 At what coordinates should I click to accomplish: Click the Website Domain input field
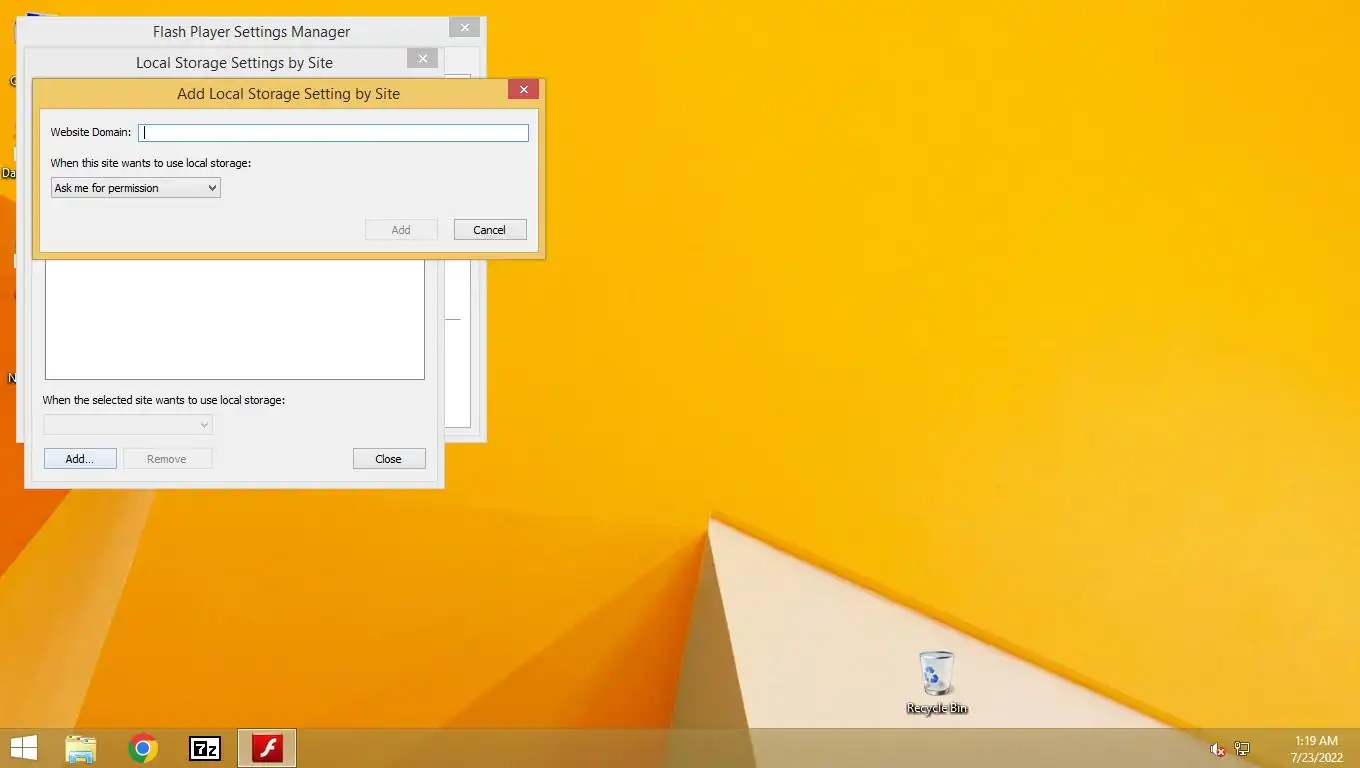[x=333, y=132]
